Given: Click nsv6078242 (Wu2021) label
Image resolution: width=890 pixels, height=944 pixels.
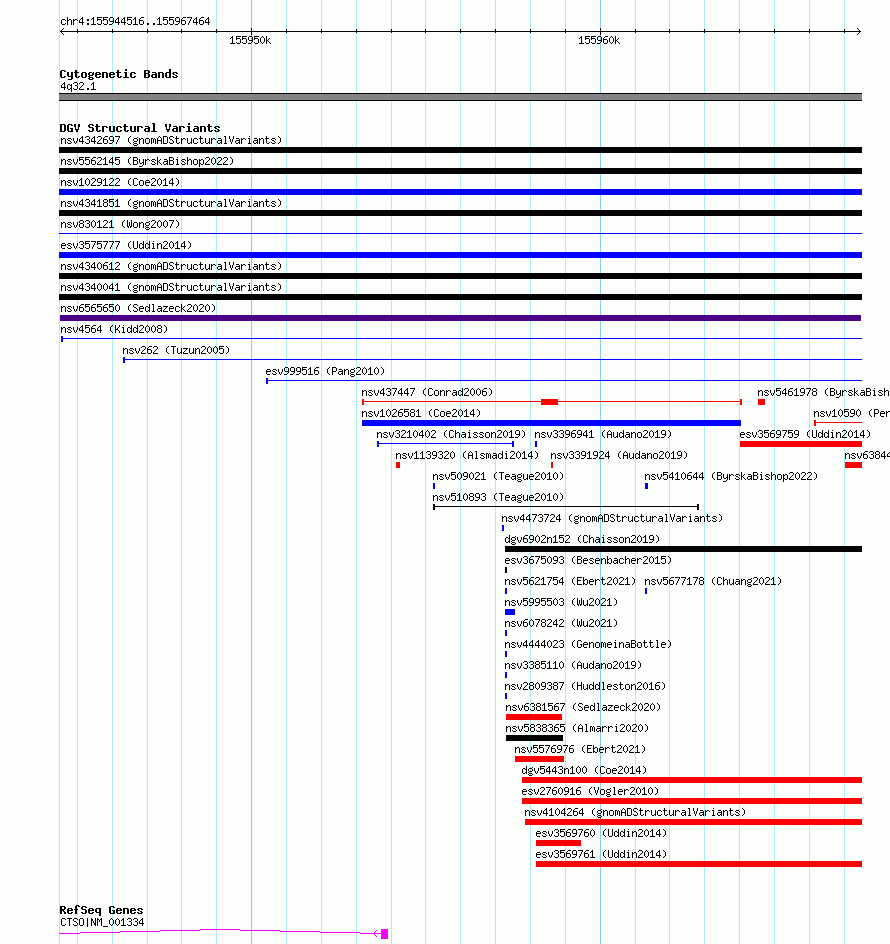Looking at the screenshot, I should [561, 624].
